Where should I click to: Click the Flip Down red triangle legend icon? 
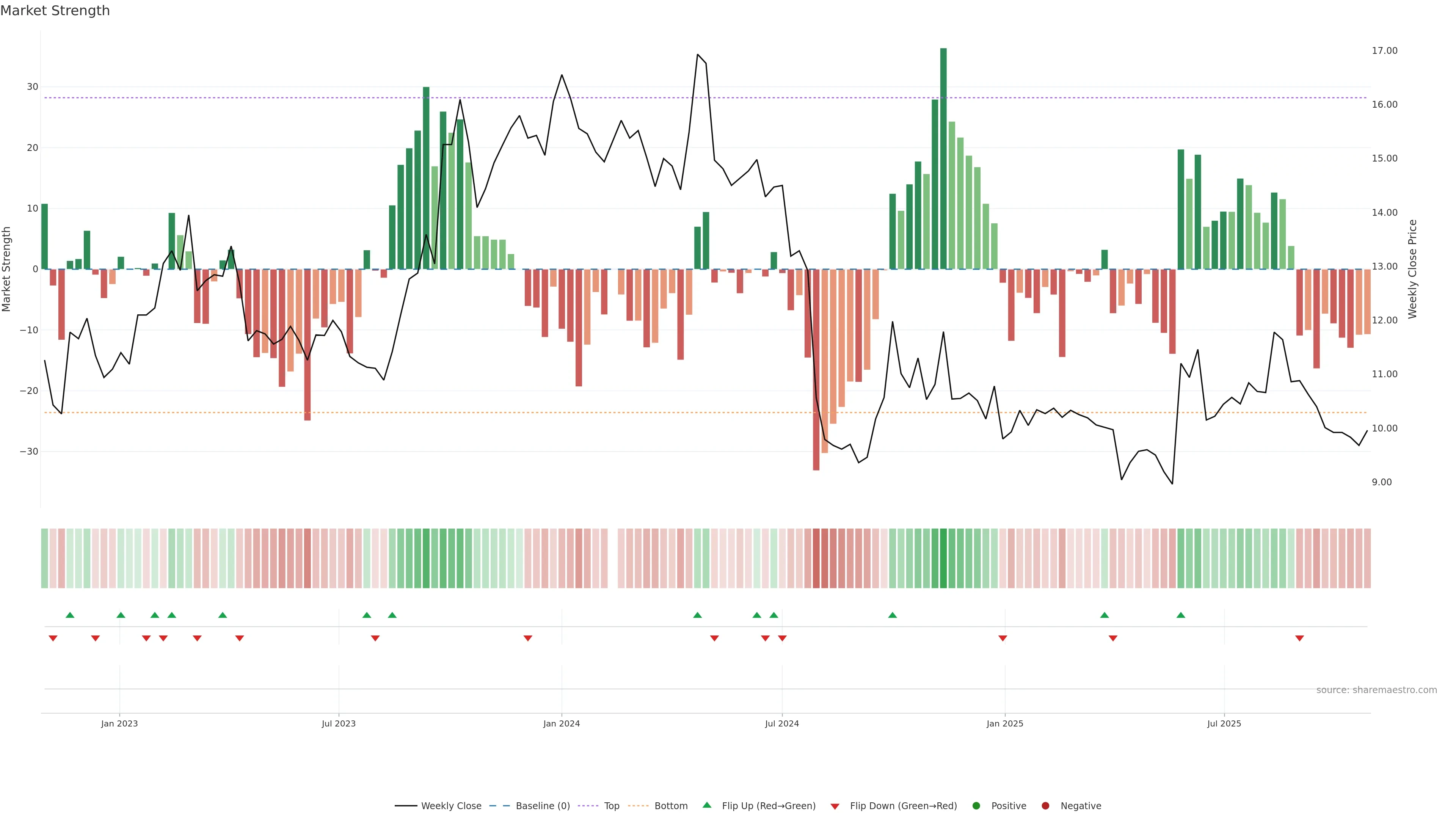coord(835,806)
